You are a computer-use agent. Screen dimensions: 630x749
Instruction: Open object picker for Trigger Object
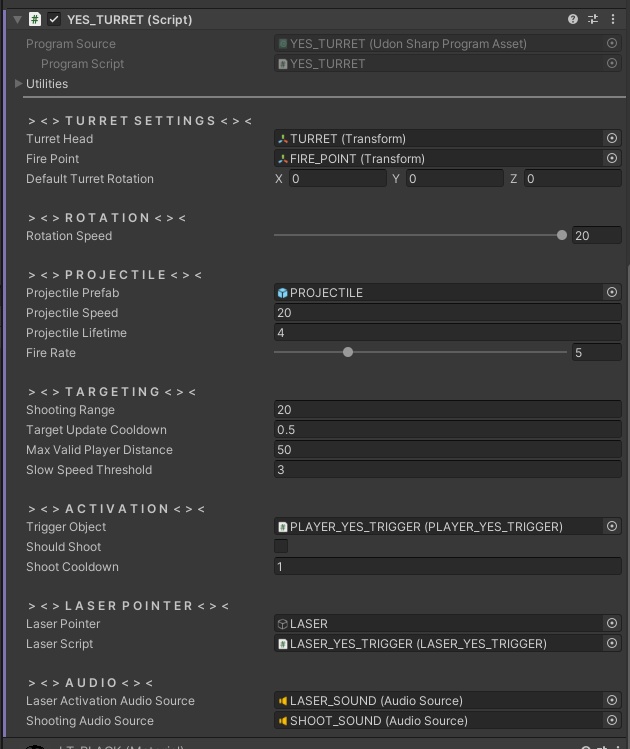[x=612, y=527]
